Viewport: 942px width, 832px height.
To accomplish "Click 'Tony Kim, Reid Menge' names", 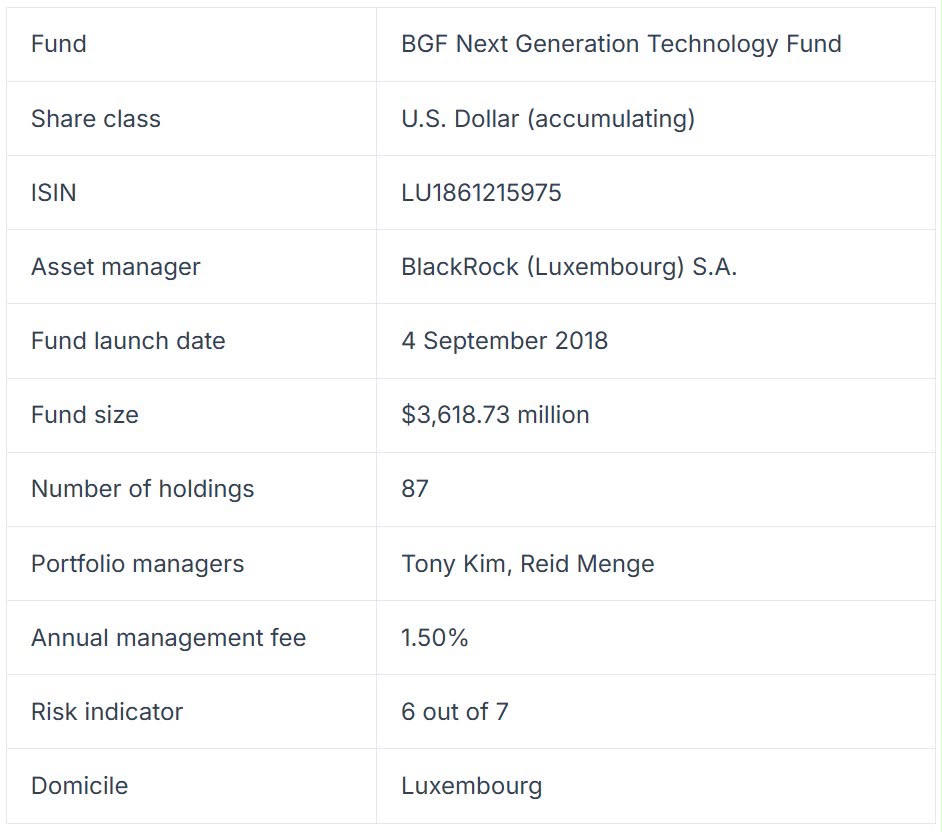I will (528, 564).
